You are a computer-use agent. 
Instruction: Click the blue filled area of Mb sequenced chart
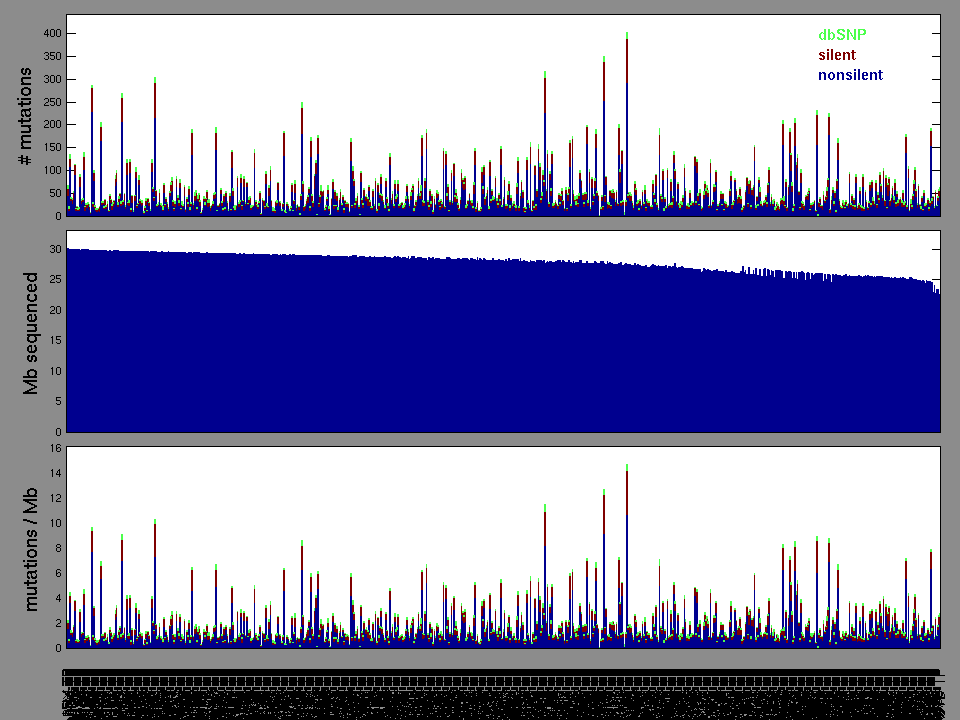click(x=500, y=350)
